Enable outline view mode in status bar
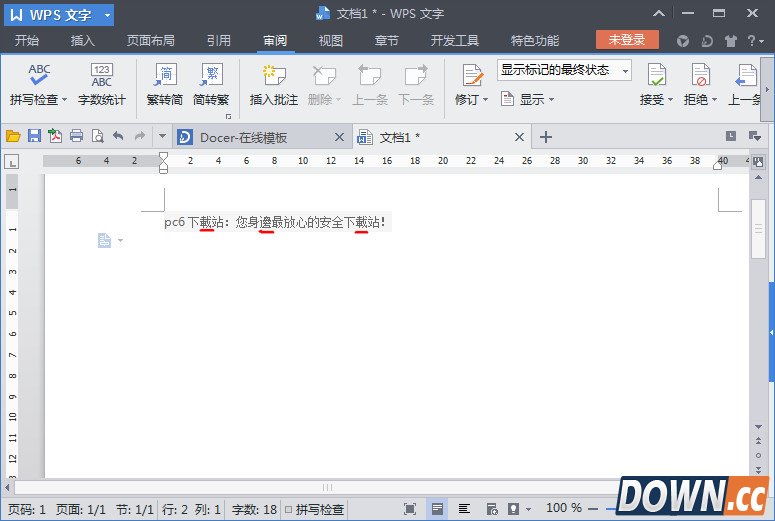This screenshot has height=521, width=775. point(464,509)
